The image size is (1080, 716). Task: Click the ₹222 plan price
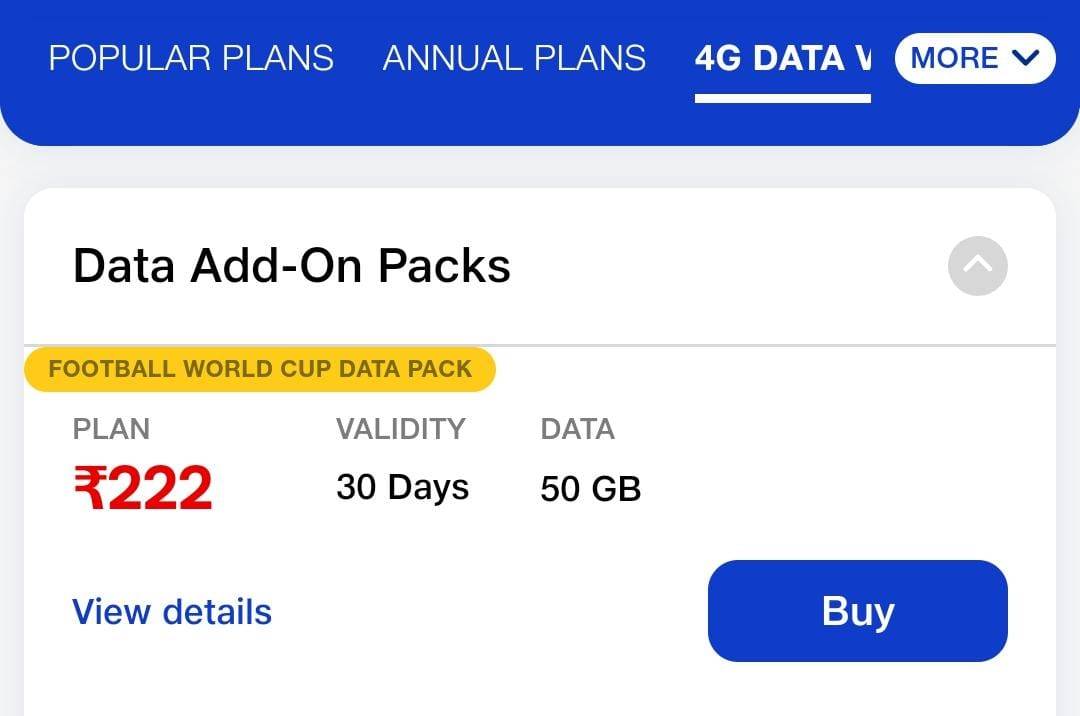tap(143, 488)
